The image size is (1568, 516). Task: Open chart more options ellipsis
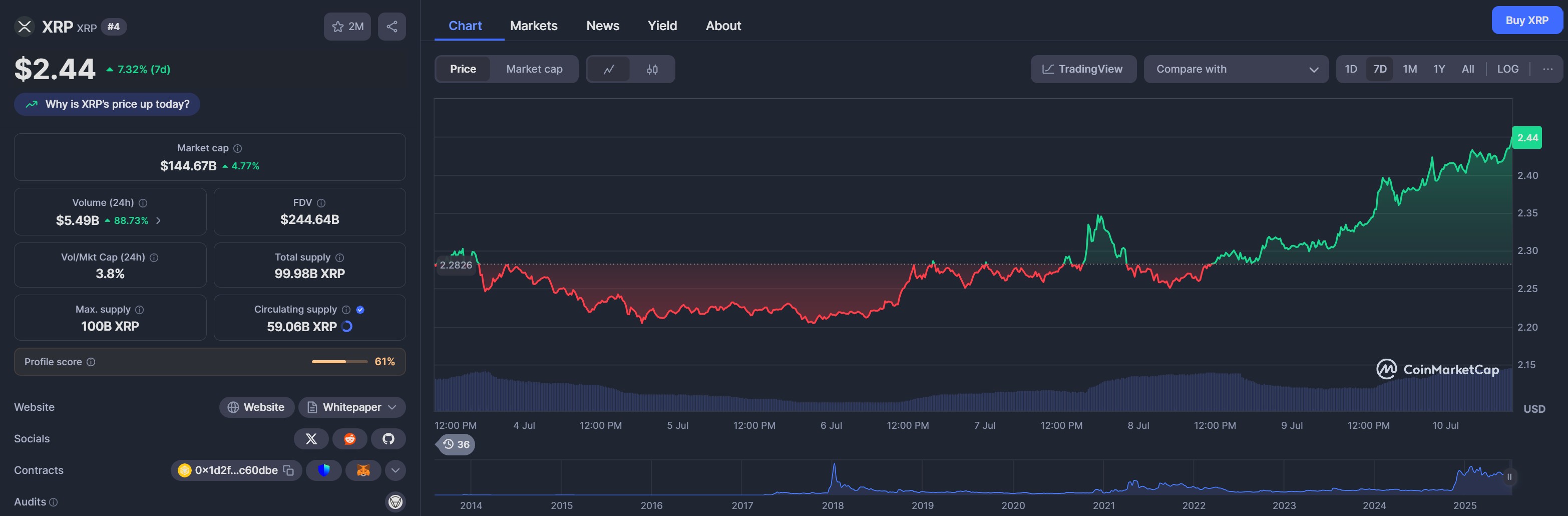[1548, 70]
